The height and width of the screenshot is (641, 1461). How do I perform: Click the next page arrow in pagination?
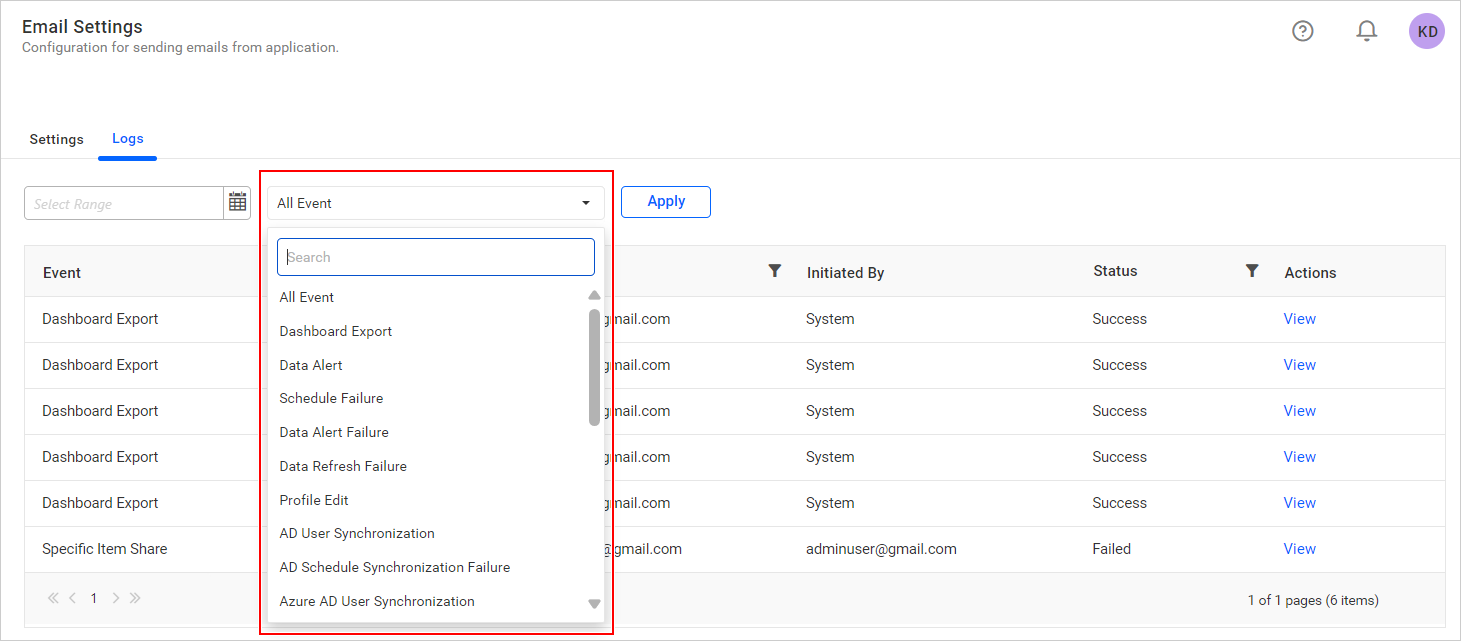coord(115,597)
